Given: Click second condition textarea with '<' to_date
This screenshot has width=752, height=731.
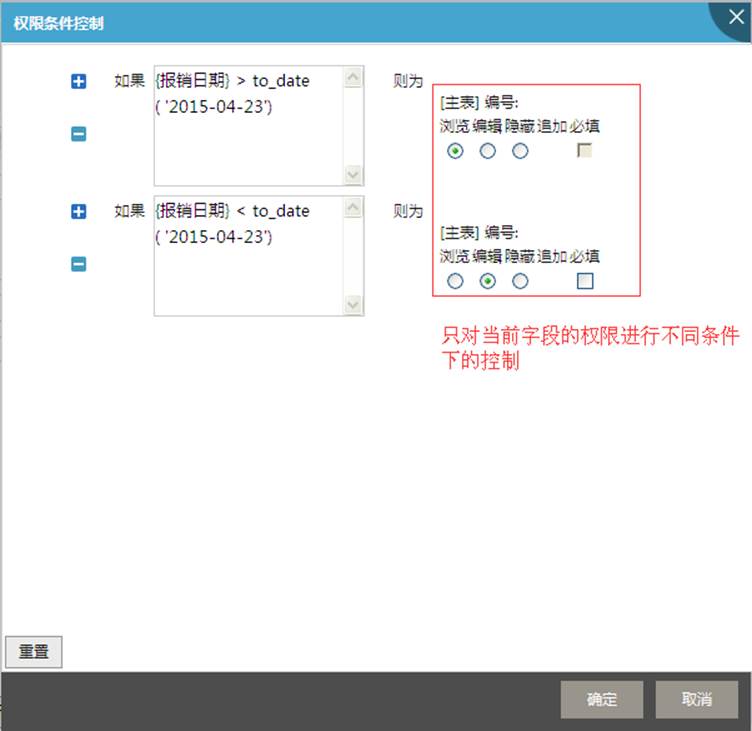Looking at the screenshot, I should [259, 256].
